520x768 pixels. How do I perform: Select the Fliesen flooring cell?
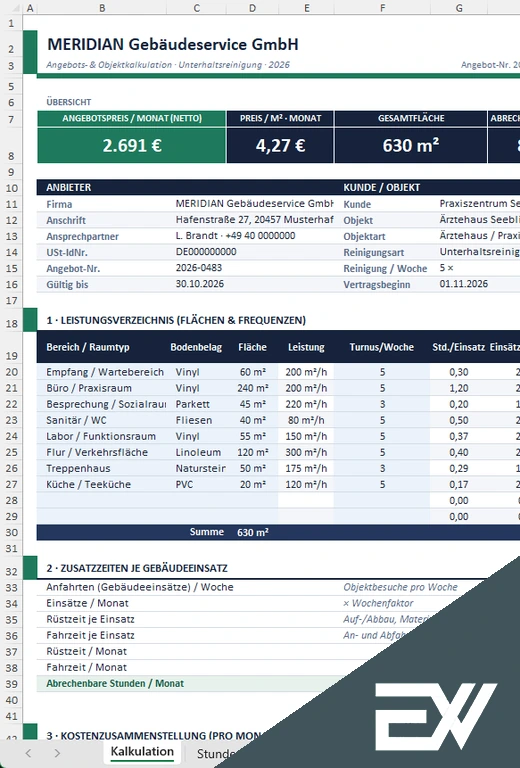[194, 420]
